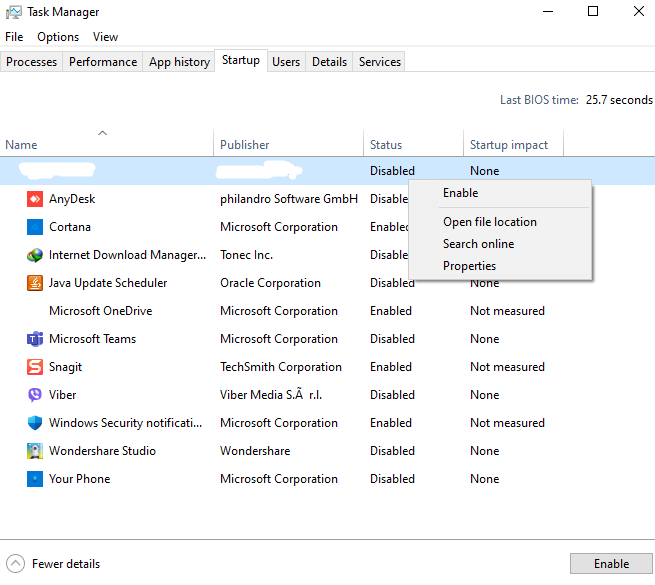This screenshot has width=655, height=585.
Task: Select the Snagit entry name
Action: click(65, 367)
